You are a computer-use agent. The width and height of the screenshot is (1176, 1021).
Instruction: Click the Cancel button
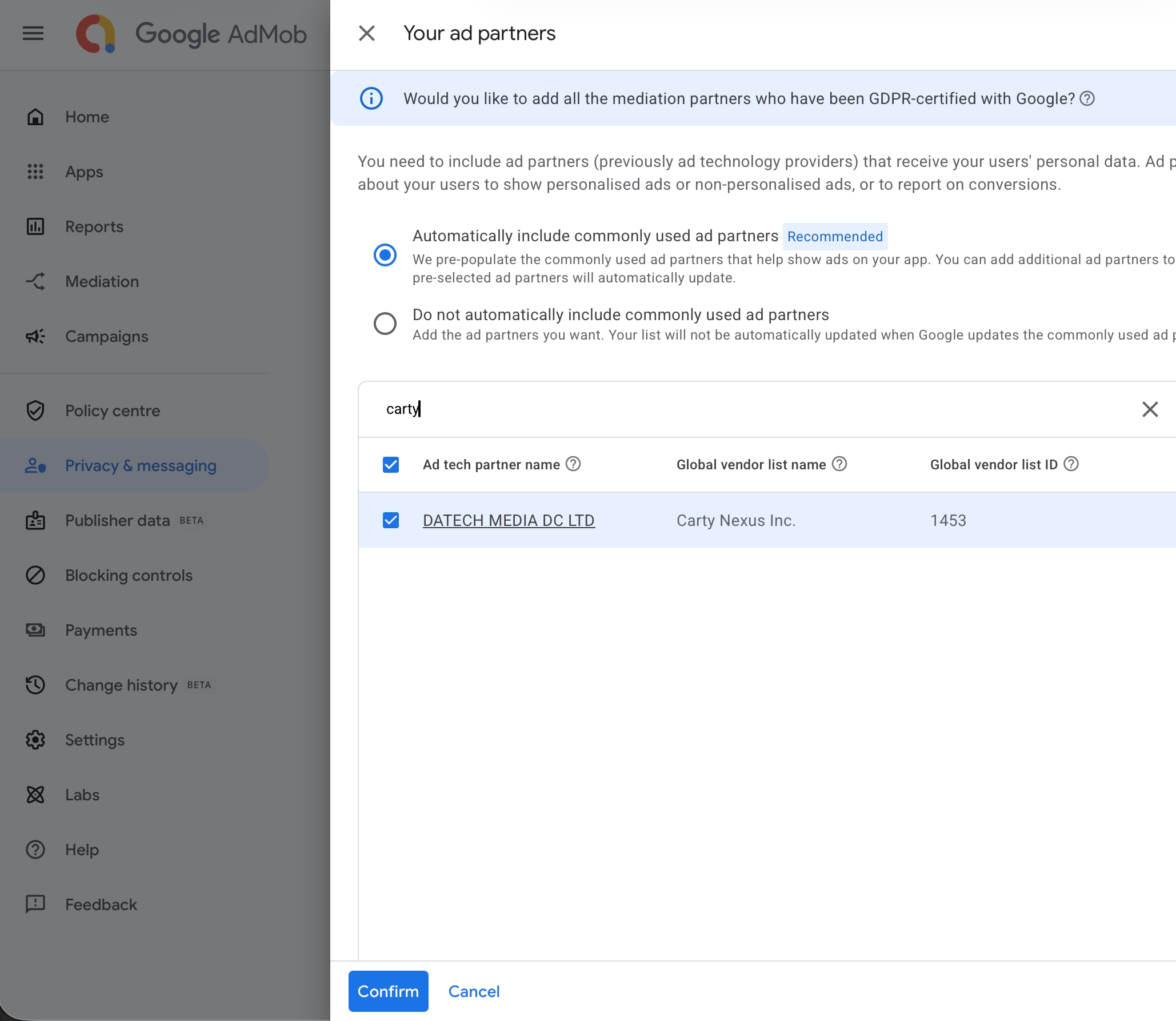(x=474, y=991)
